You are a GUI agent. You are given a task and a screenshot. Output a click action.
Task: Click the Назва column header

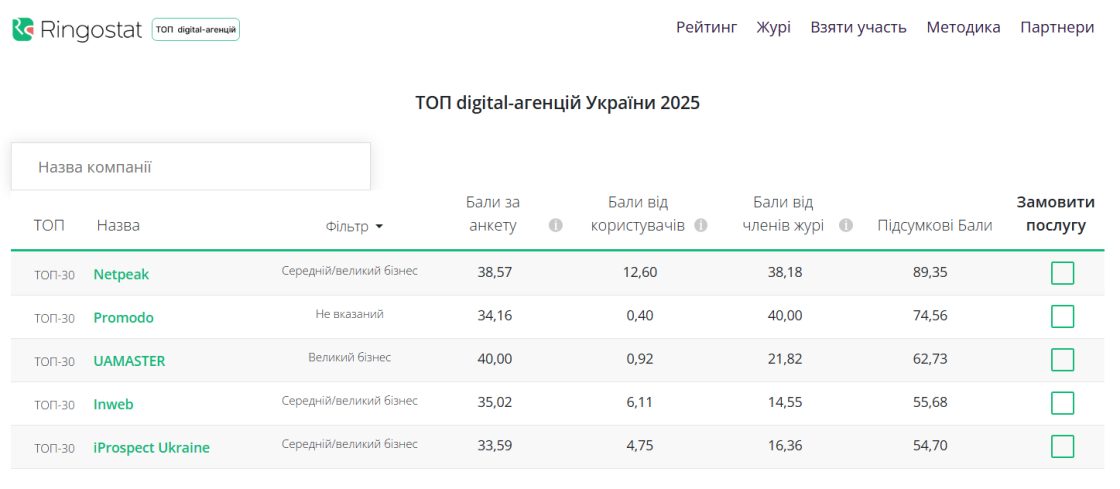coord(119,226)
